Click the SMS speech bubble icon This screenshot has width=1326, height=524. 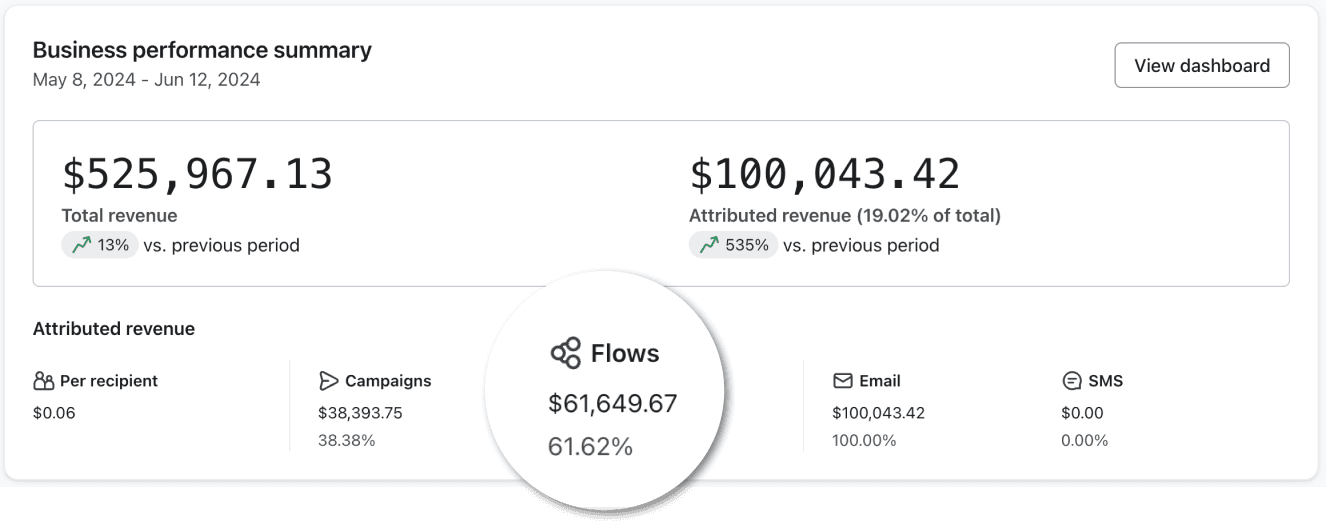[x=1071, y=381]
